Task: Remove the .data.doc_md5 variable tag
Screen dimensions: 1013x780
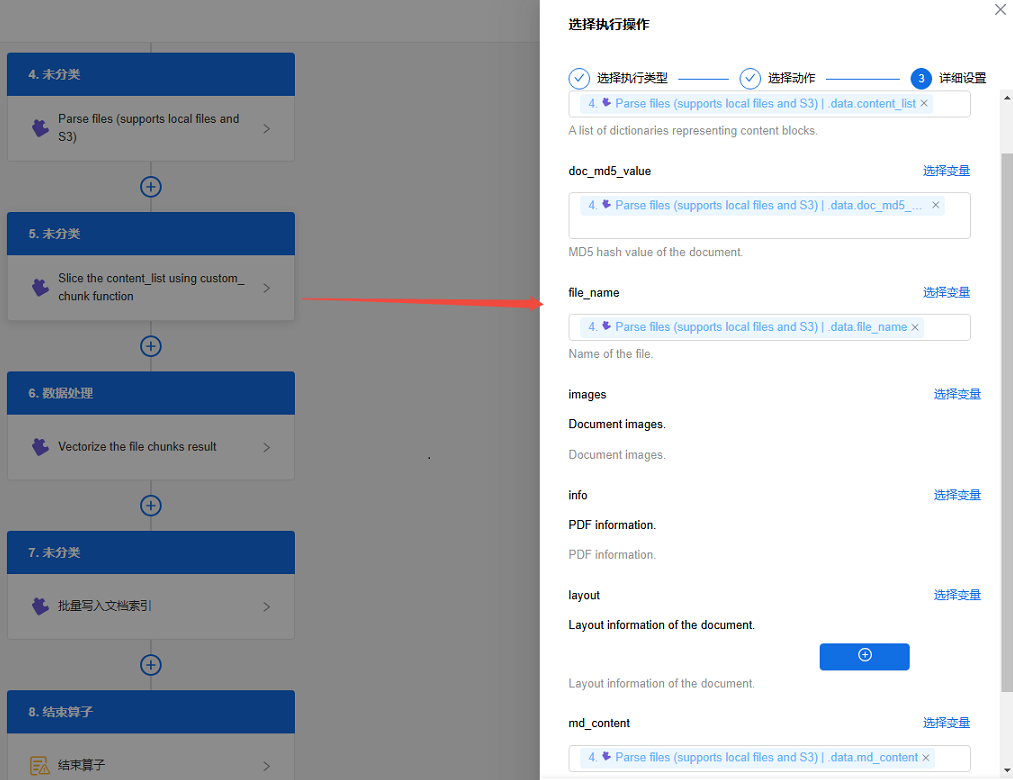Action: tap(935, 205)
